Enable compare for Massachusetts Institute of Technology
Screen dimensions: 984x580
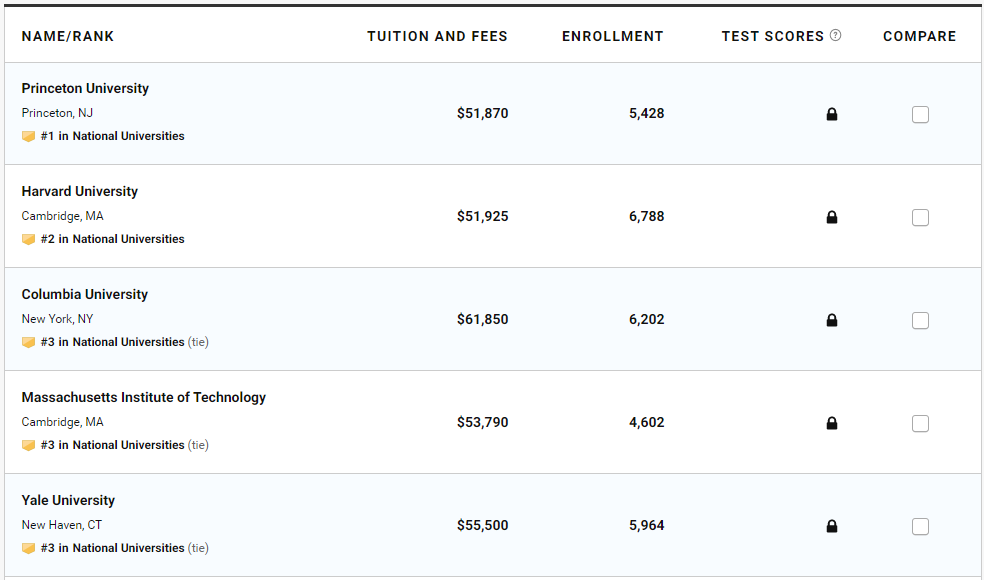coord(920,424)
